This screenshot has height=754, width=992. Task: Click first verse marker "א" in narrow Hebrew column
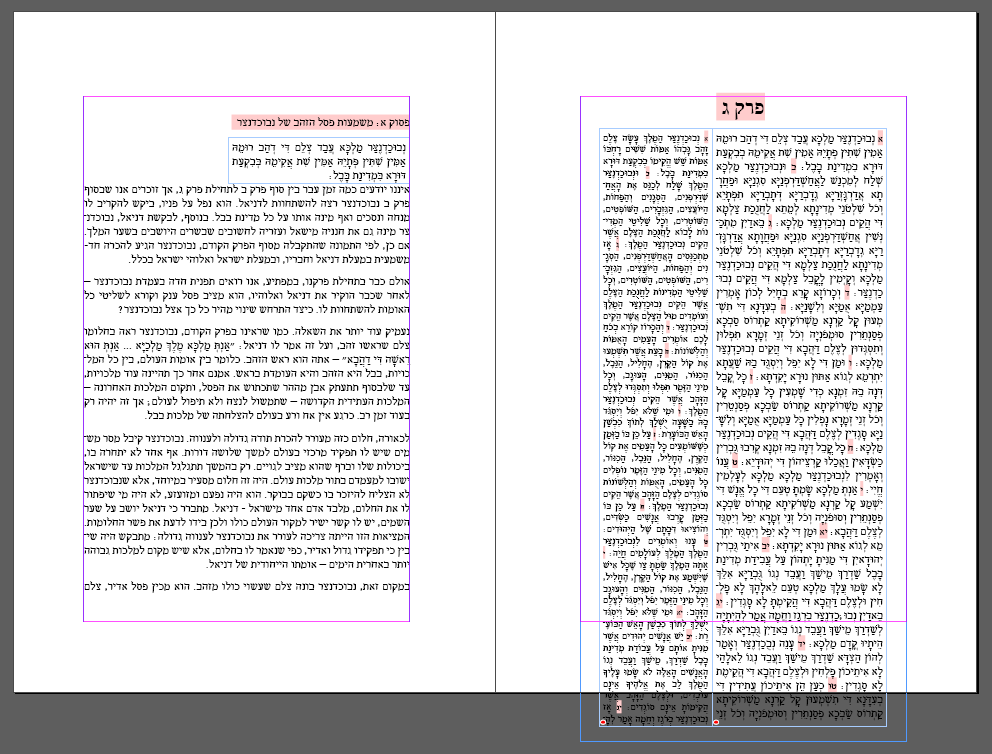[x=707, y=137]
